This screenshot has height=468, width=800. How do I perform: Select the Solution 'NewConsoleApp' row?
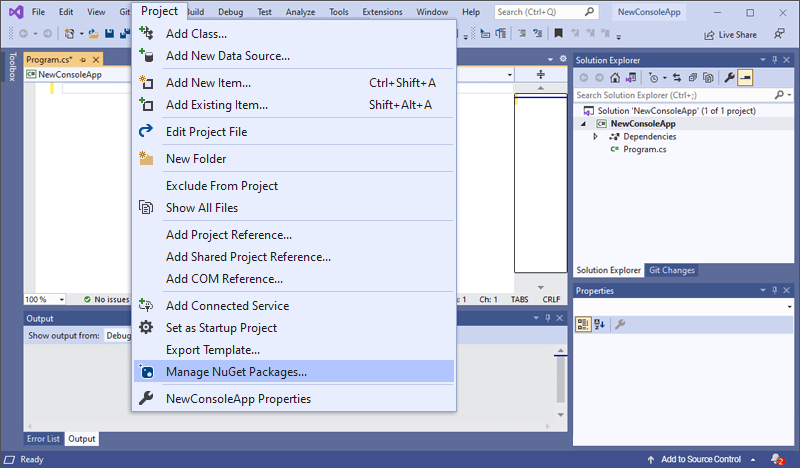click(x=676, y=111)
